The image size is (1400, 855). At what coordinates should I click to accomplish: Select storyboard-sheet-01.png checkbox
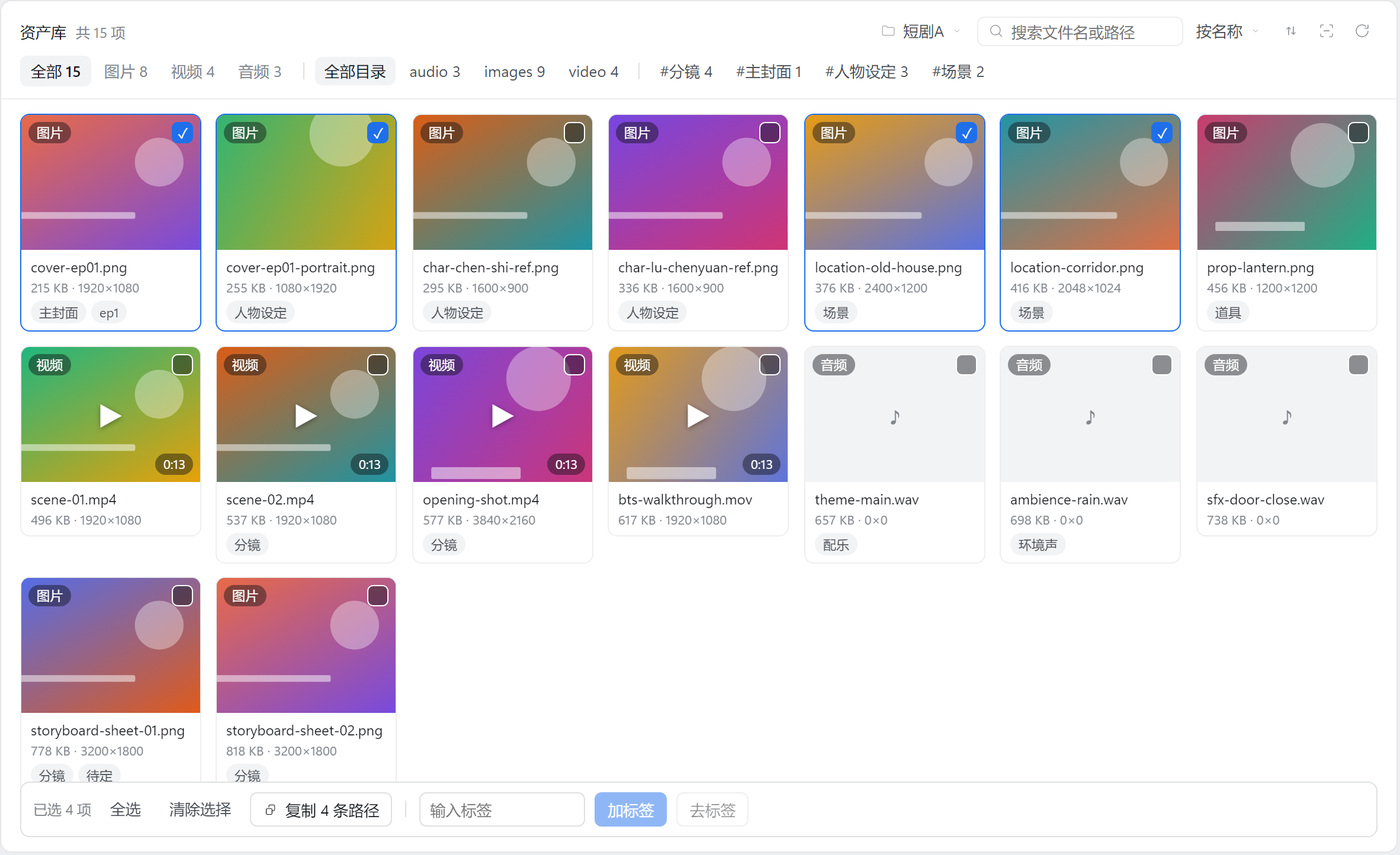pyautogui.click(x=182, y=596)
